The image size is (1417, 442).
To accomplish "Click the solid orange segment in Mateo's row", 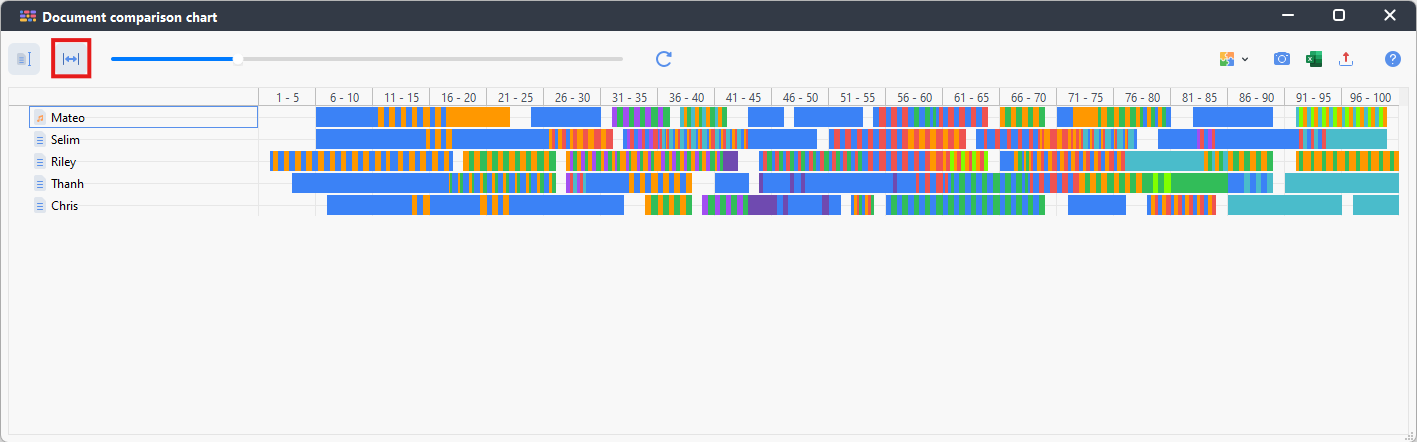I will pos(478,118).
